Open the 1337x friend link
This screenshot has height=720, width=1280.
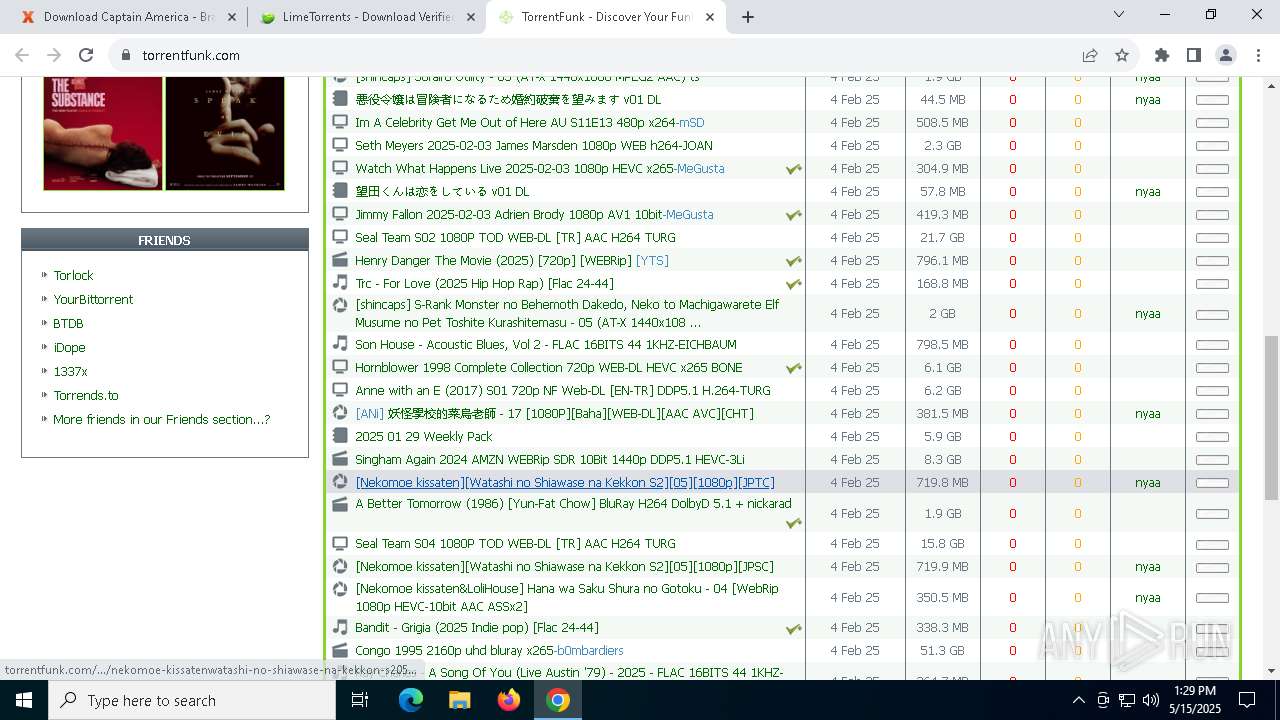[70, 371]
